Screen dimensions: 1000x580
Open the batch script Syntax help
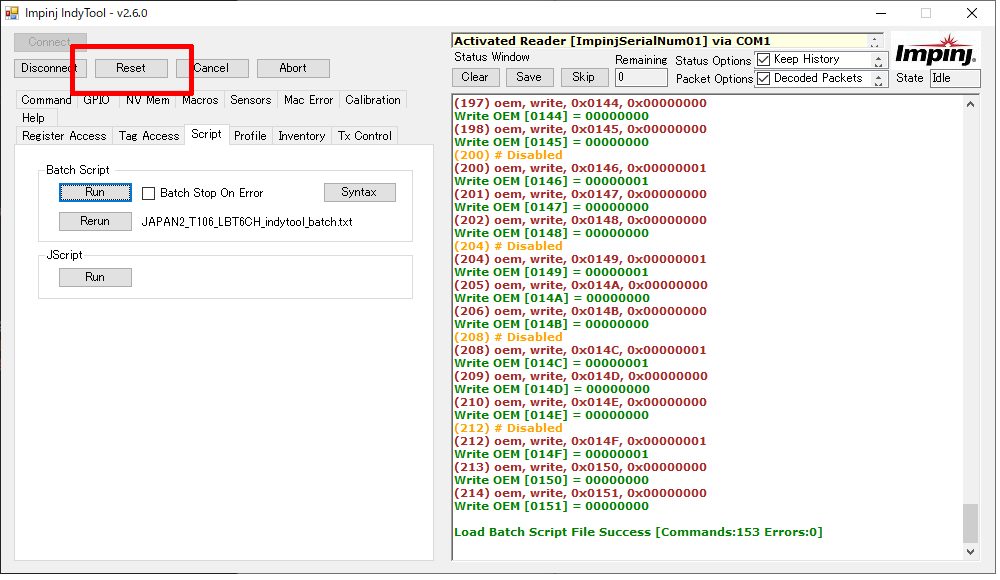click(x=359, y=193)
